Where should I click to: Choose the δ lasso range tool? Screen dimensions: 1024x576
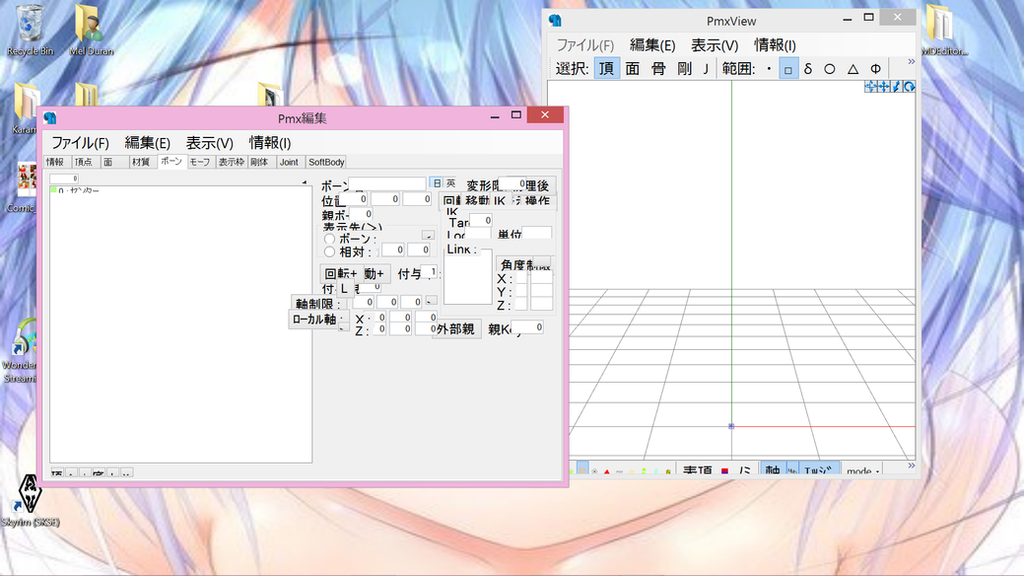pos(808,69)
